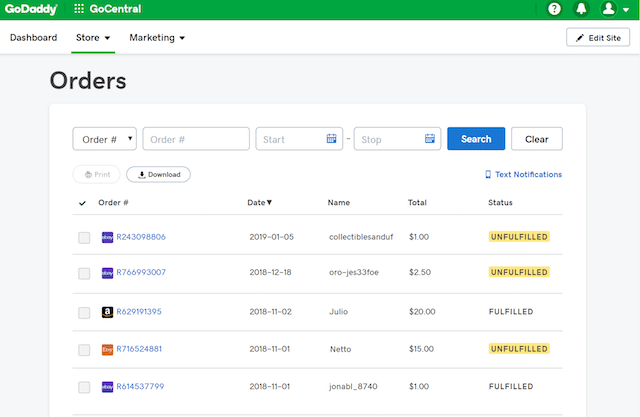Click the GoDaddy logo
Screen dimensions: 640x417
(x=31, y=9)
